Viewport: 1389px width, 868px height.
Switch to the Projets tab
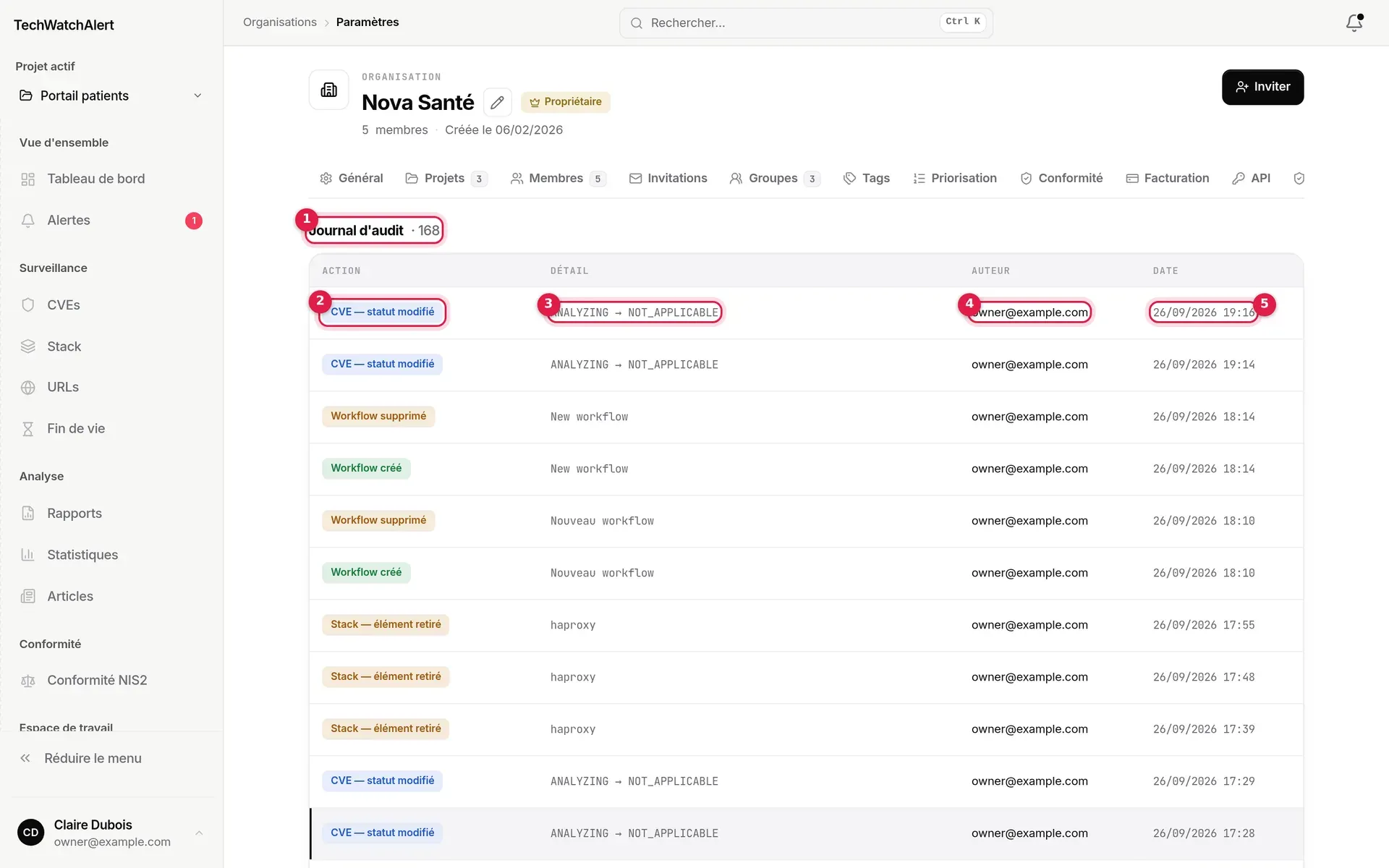pyautogui.click(x=446, y=179)
